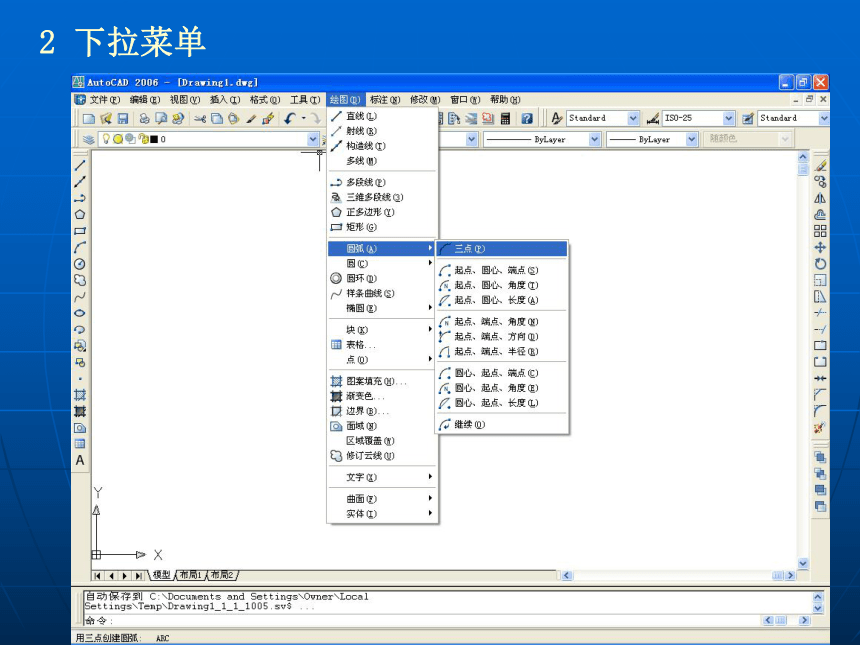Switch to the 布局1 layout tab
The image size is (860, 645).
click(191, 575)
